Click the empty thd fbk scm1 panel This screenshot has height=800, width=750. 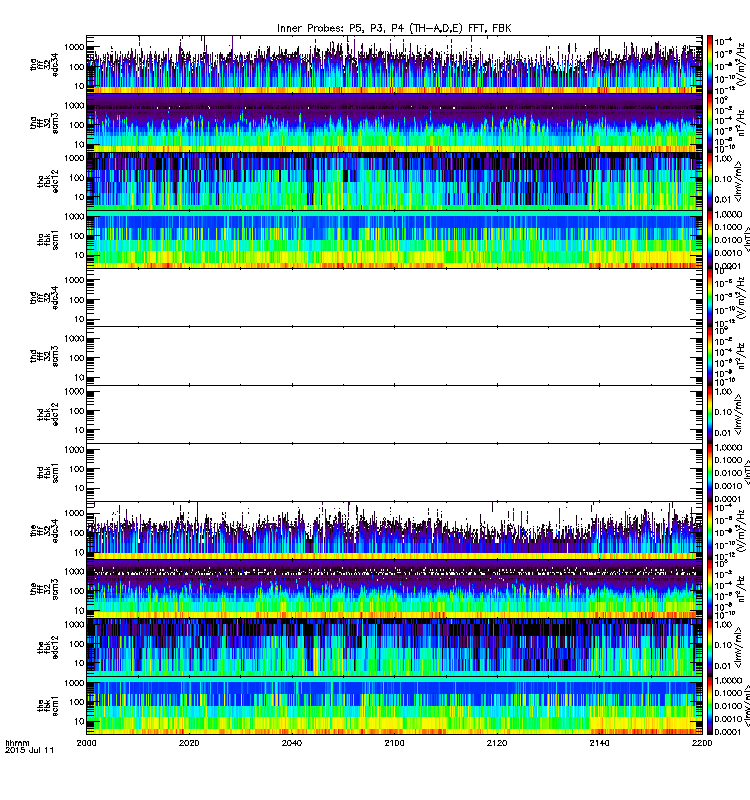[x=394, y=472]
